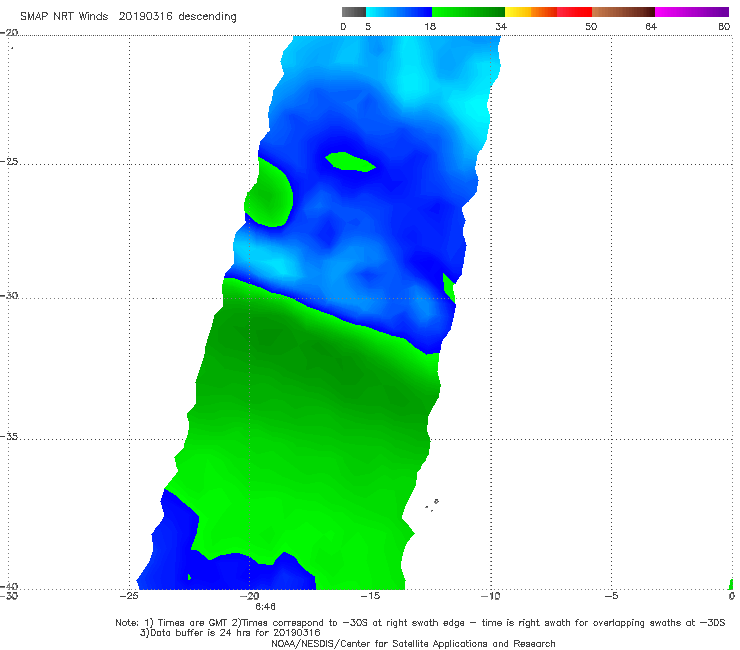Click the color bar label "34"
Screen dimensions: 740x650
point(501,27)
